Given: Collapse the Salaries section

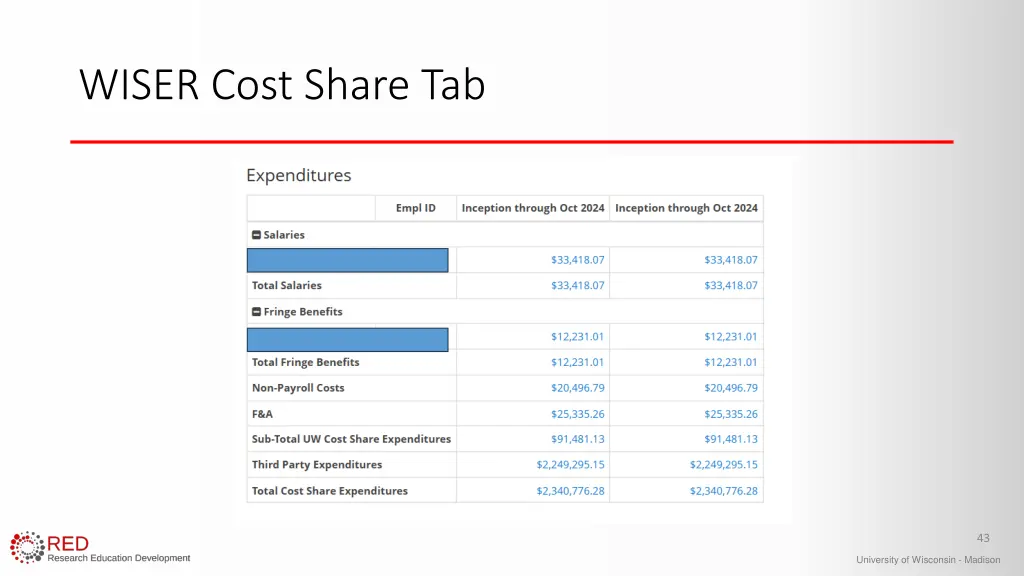Looking at the screenshot, I should [257, 235].
